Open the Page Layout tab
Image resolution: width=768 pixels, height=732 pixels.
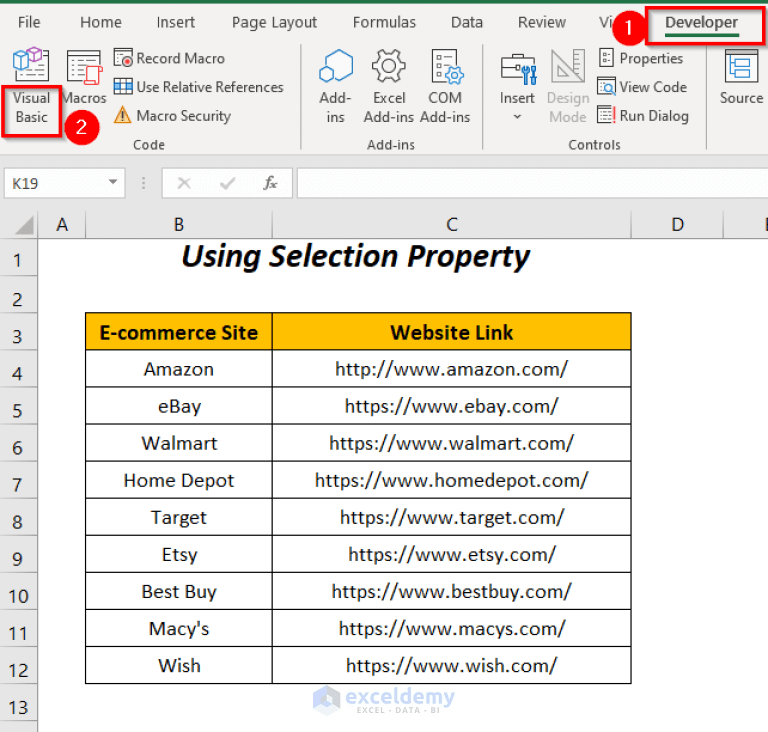click(274, 22)
